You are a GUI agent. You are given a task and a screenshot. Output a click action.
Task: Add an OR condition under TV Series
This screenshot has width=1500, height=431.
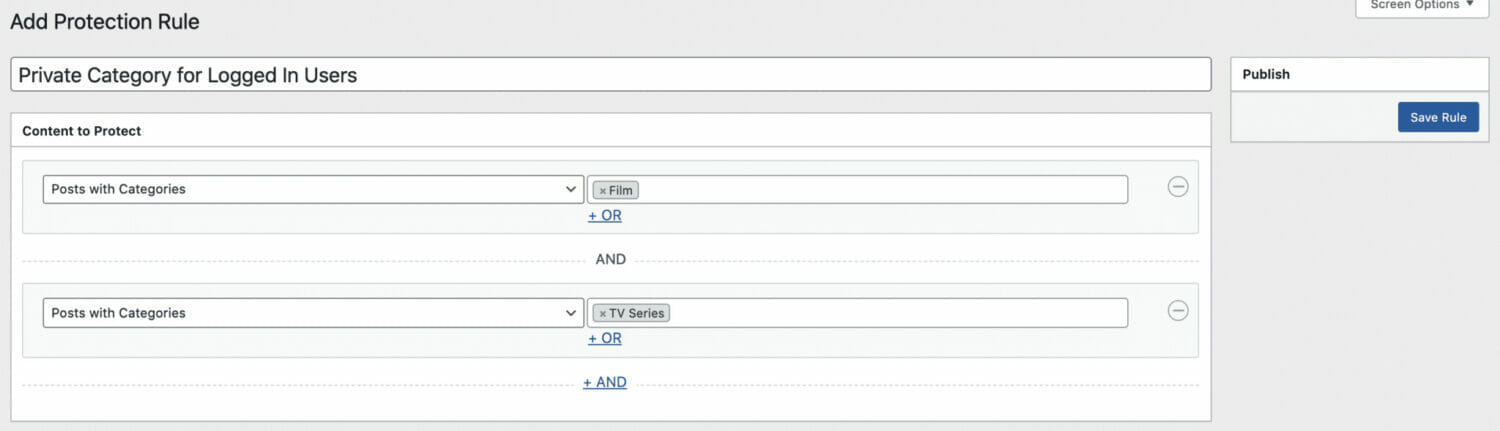coord(605,338)
